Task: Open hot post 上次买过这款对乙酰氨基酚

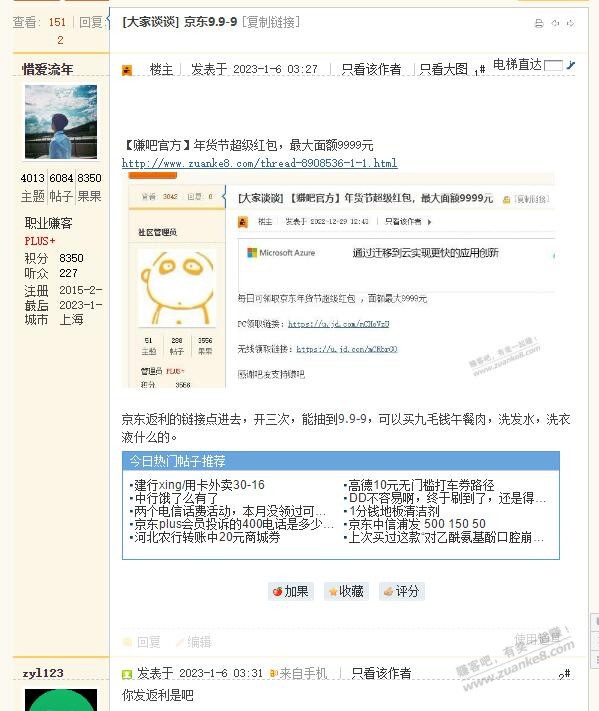Action: pyautogui.click(x=445, y=537)
